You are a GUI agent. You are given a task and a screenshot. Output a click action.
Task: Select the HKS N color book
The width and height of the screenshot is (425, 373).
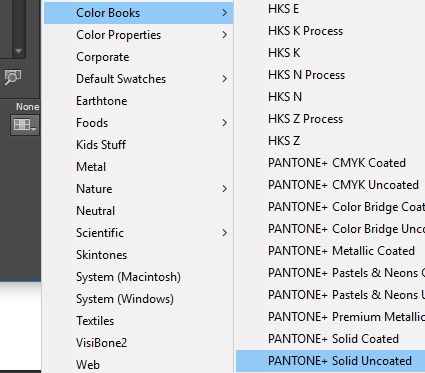coord(330,97)
